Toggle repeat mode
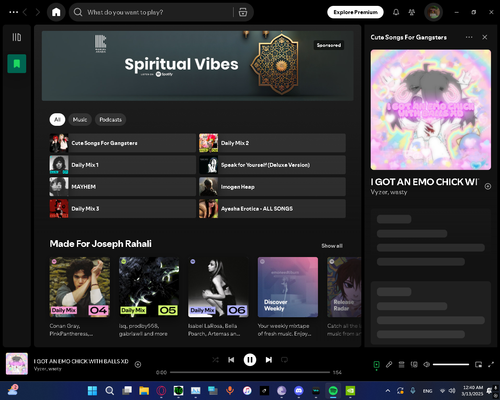The image size is (500, 400). 284,360
